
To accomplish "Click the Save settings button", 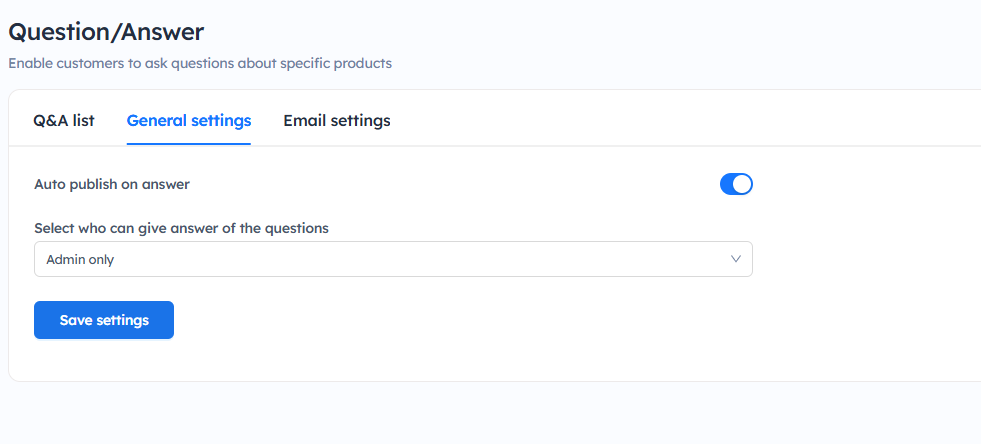I will pos(104,320).
